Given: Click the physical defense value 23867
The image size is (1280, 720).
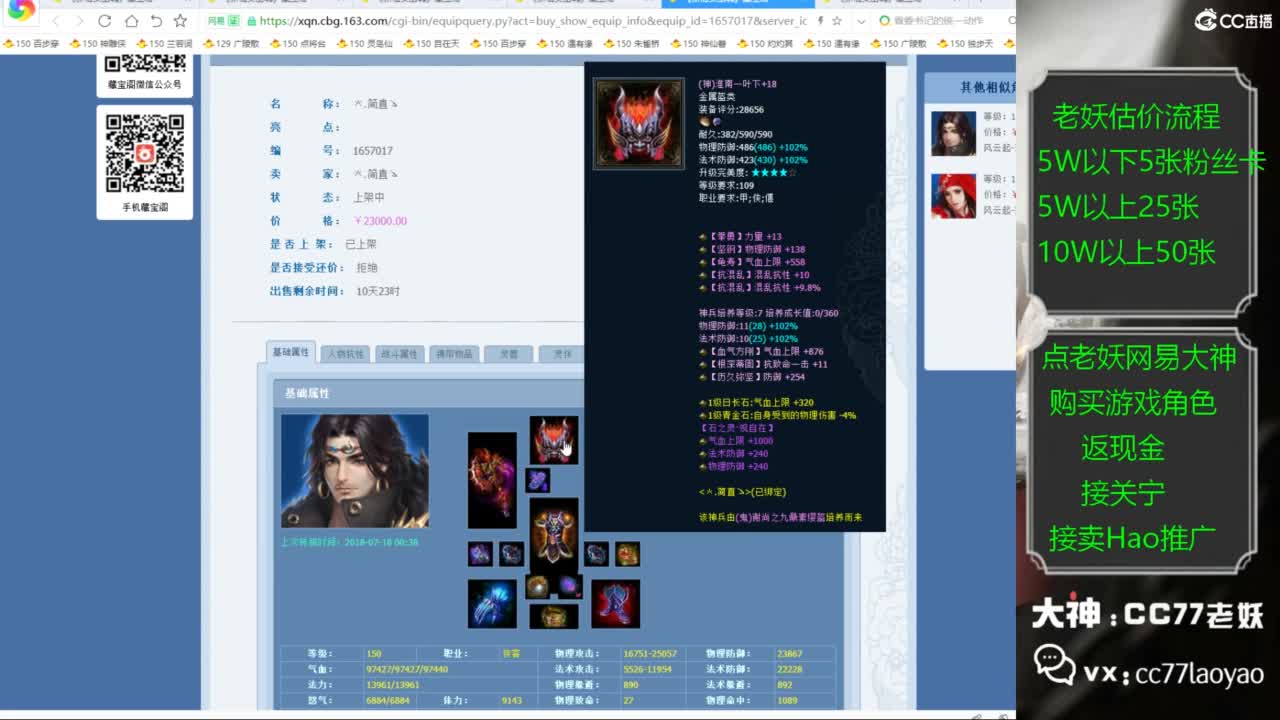Looking at the screenshot, I should [790, 653].
